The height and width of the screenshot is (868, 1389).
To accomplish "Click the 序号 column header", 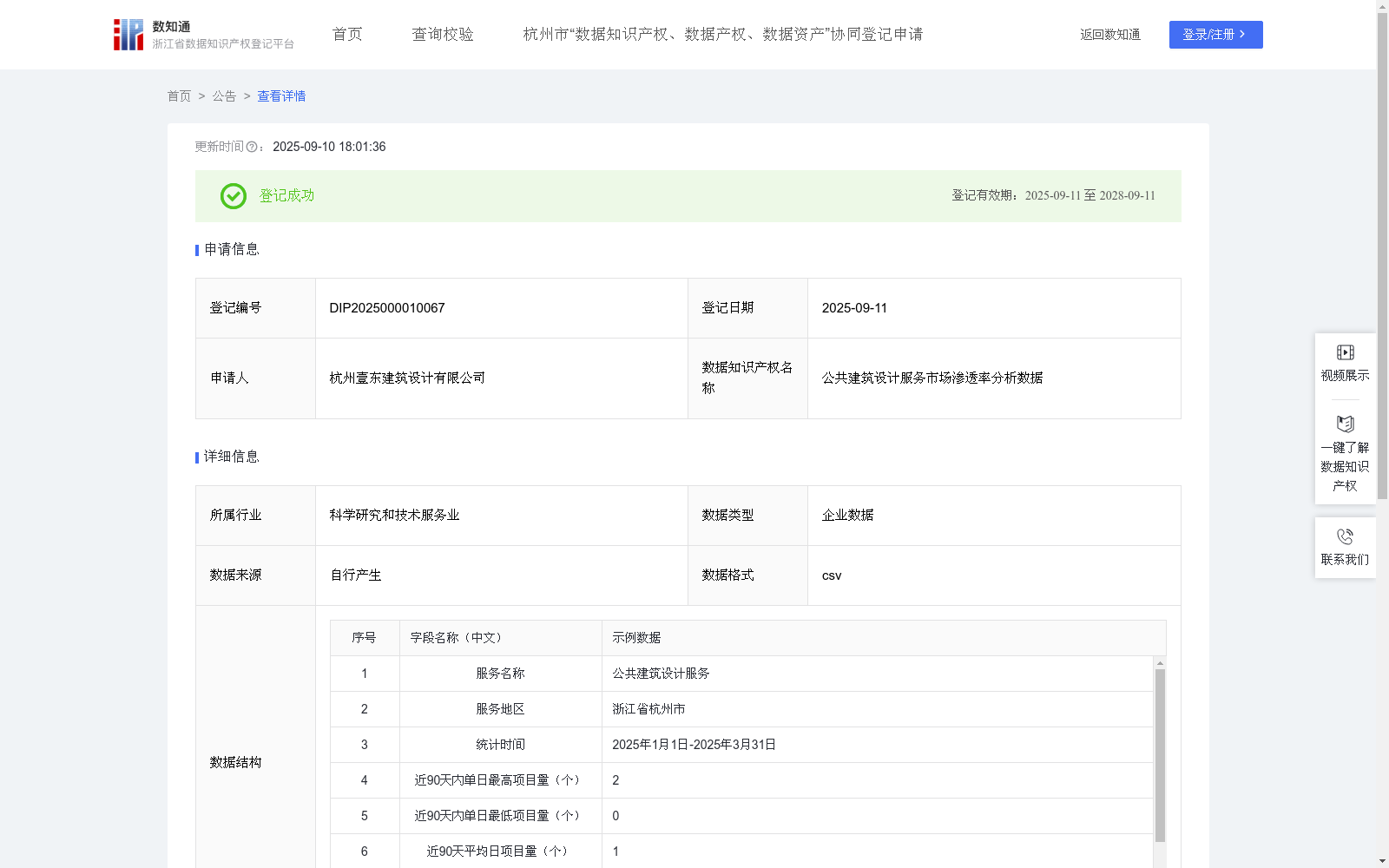I will pos(364,638).
